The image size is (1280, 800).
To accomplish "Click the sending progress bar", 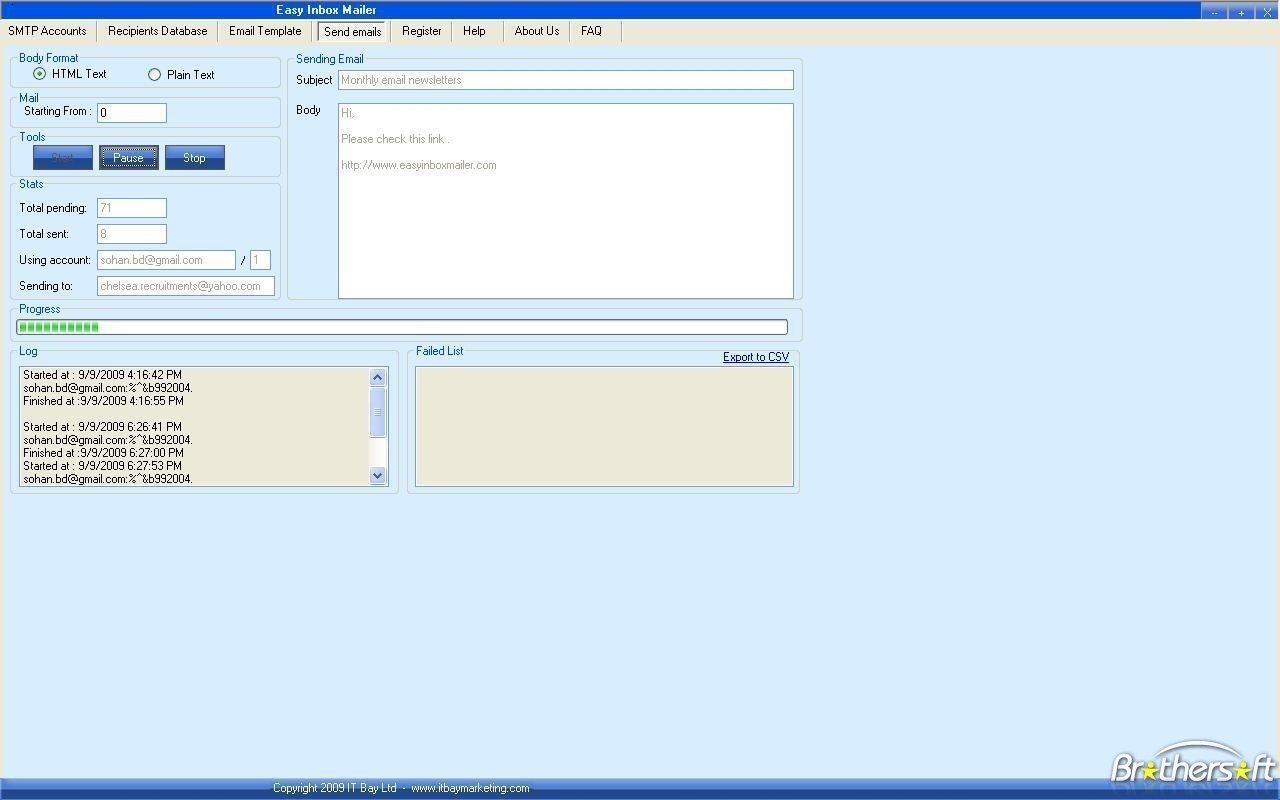I will (402, 327).
